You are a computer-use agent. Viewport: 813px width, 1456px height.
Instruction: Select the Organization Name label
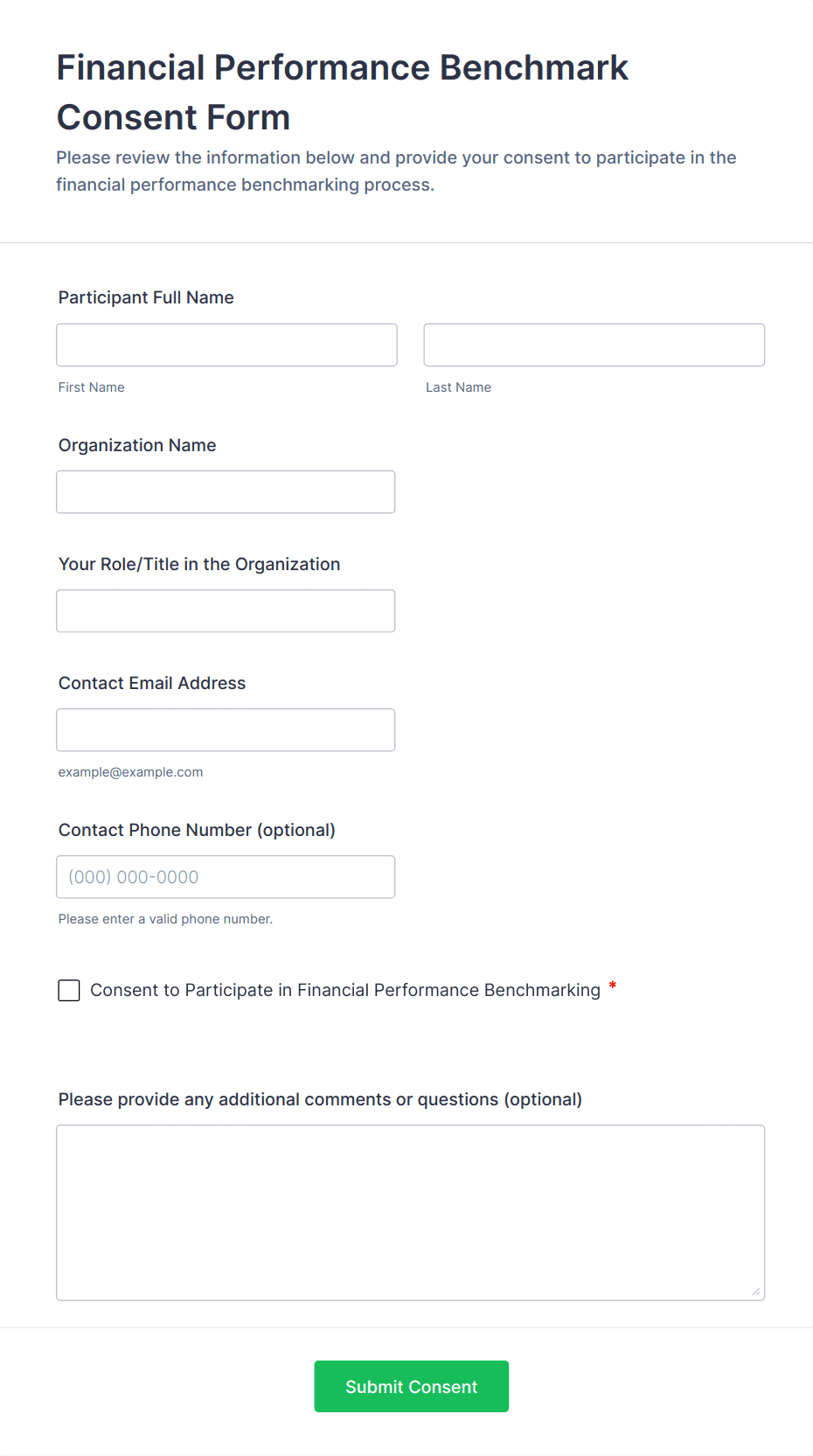[x=137, y=445]
